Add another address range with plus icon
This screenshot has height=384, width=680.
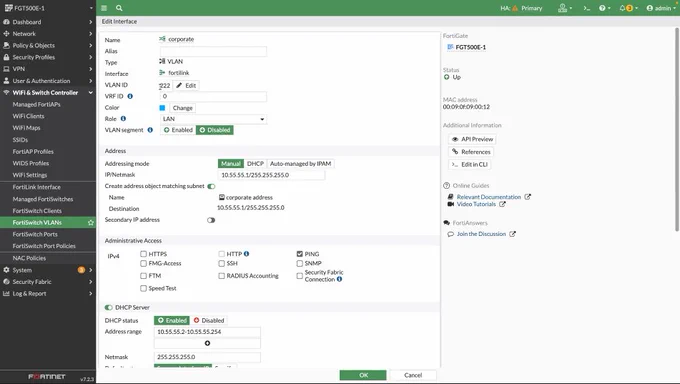(207, 343)
